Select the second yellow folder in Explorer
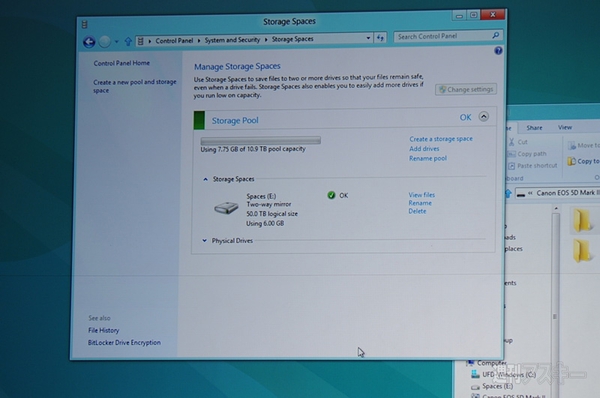 point(582,250)
